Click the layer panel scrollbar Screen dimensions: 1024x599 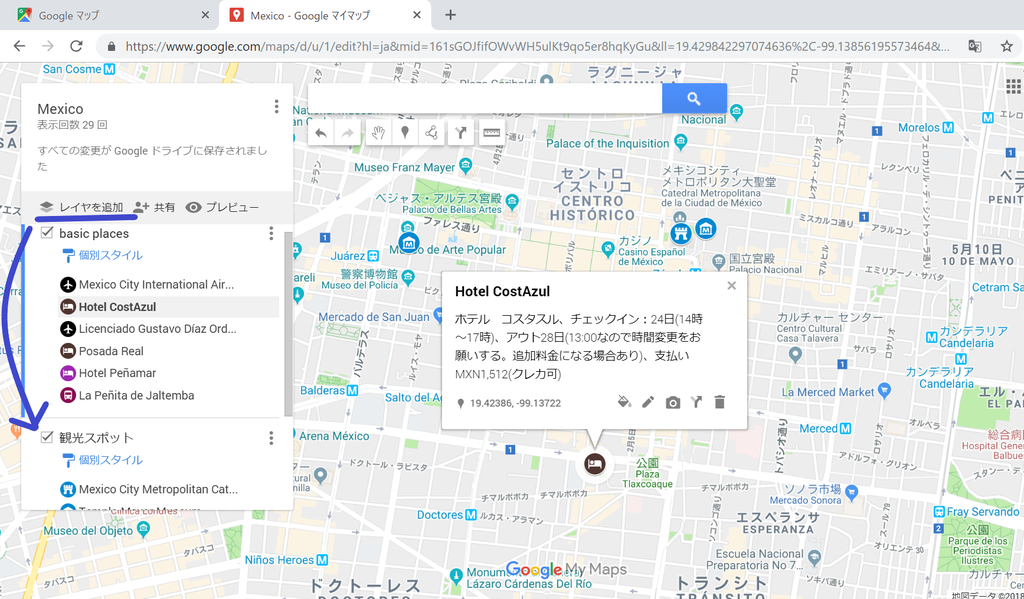click(x=289, y=324)
